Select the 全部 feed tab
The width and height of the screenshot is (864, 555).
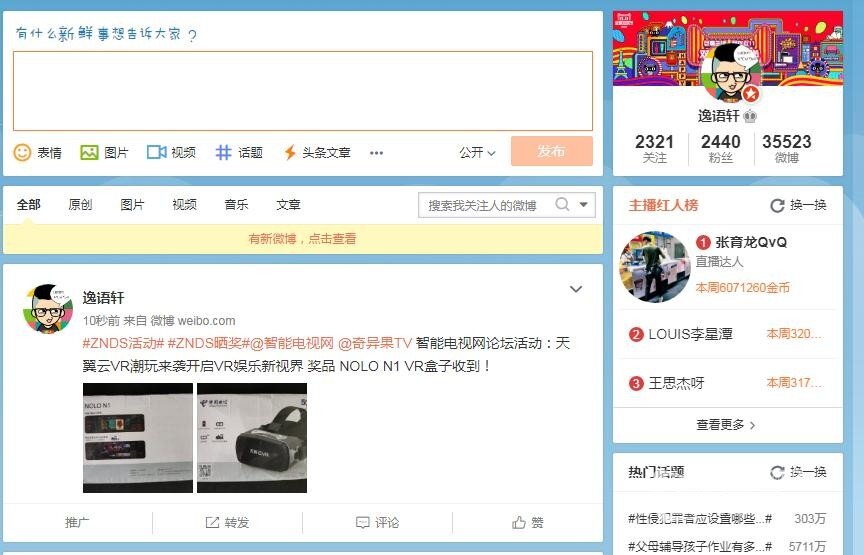tap(29, 205)
